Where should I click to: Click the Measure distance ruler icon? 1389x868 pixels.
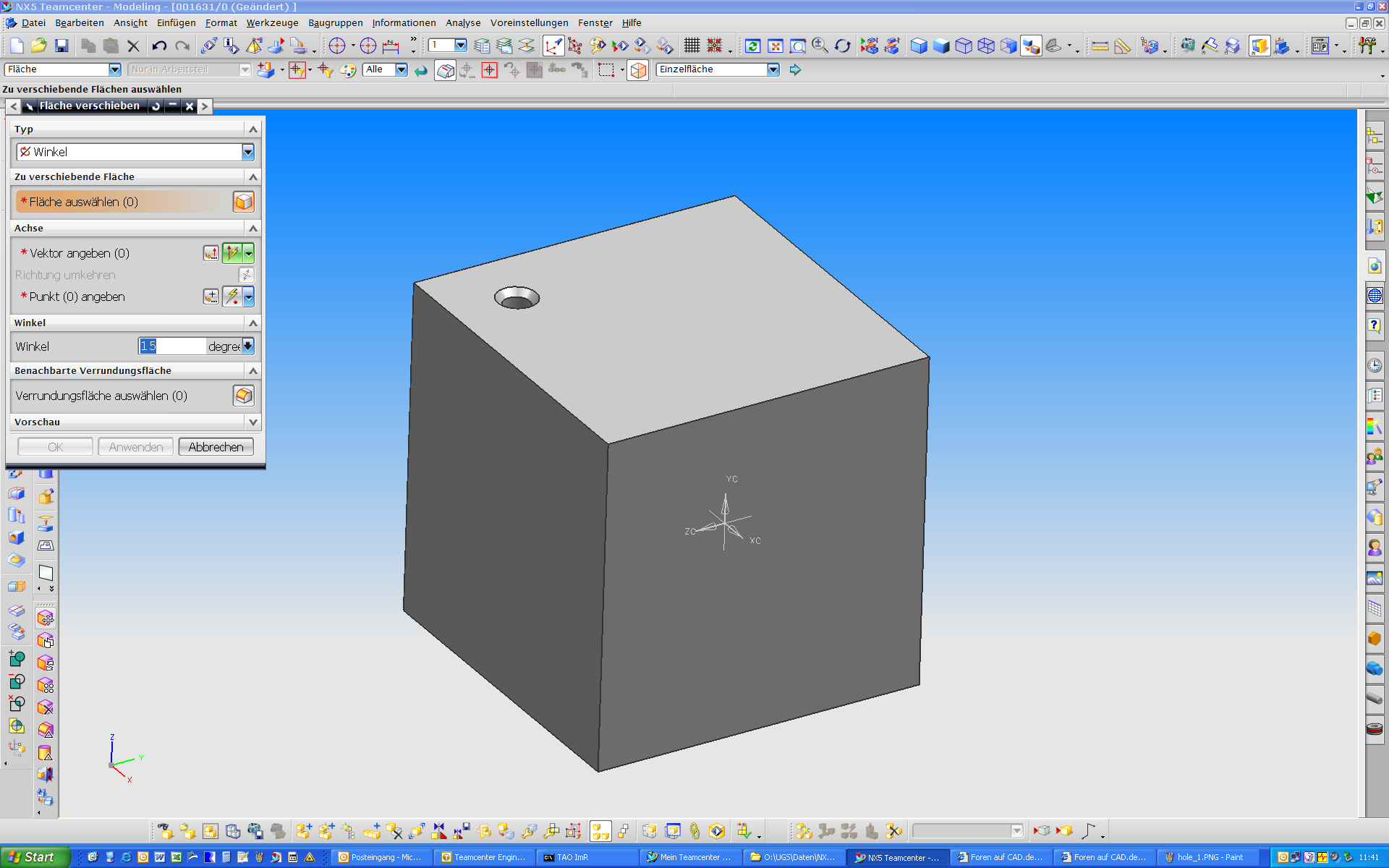(x=1100, y=46)
